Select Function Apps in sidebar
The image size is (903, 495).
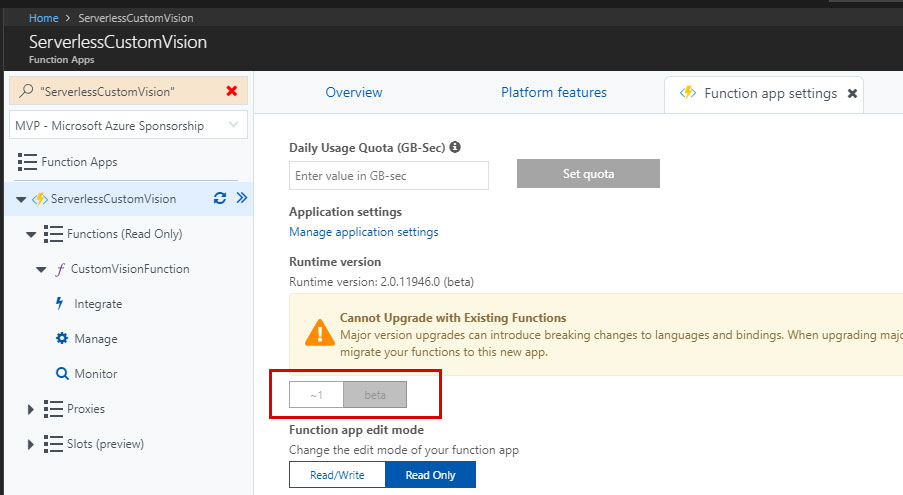(x=79, y=162)
